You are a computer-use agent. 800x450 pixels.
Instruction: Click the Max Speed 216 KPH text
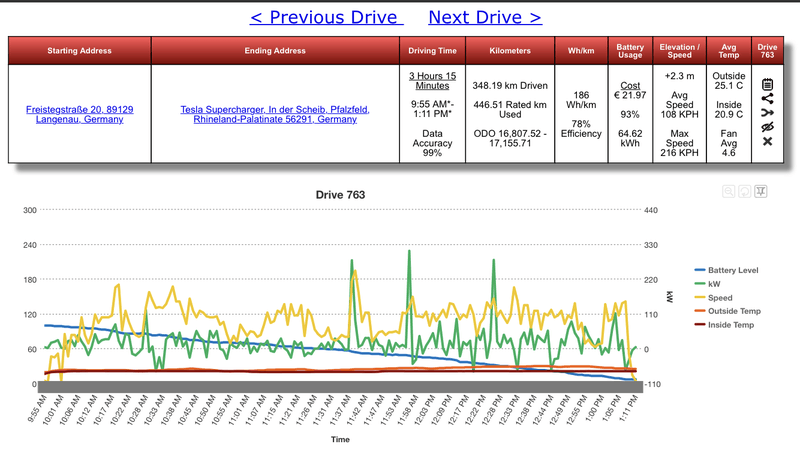(x=679, y=143)
